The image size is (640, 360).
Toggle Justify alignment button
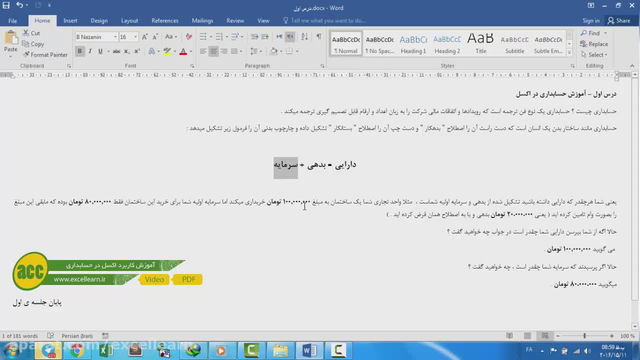(234, 51)
